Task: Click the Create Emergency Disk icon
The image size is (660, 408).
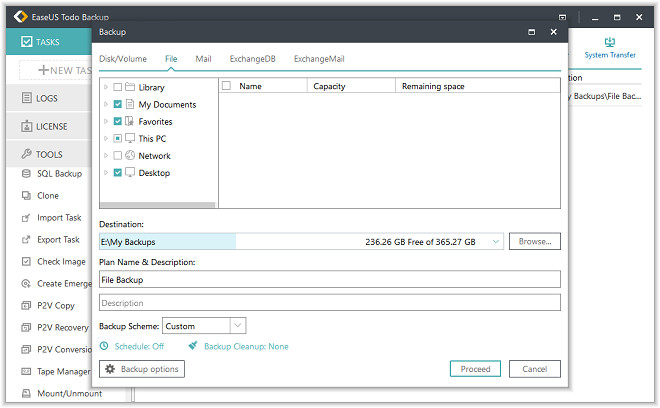Action: tap(26, 283)
